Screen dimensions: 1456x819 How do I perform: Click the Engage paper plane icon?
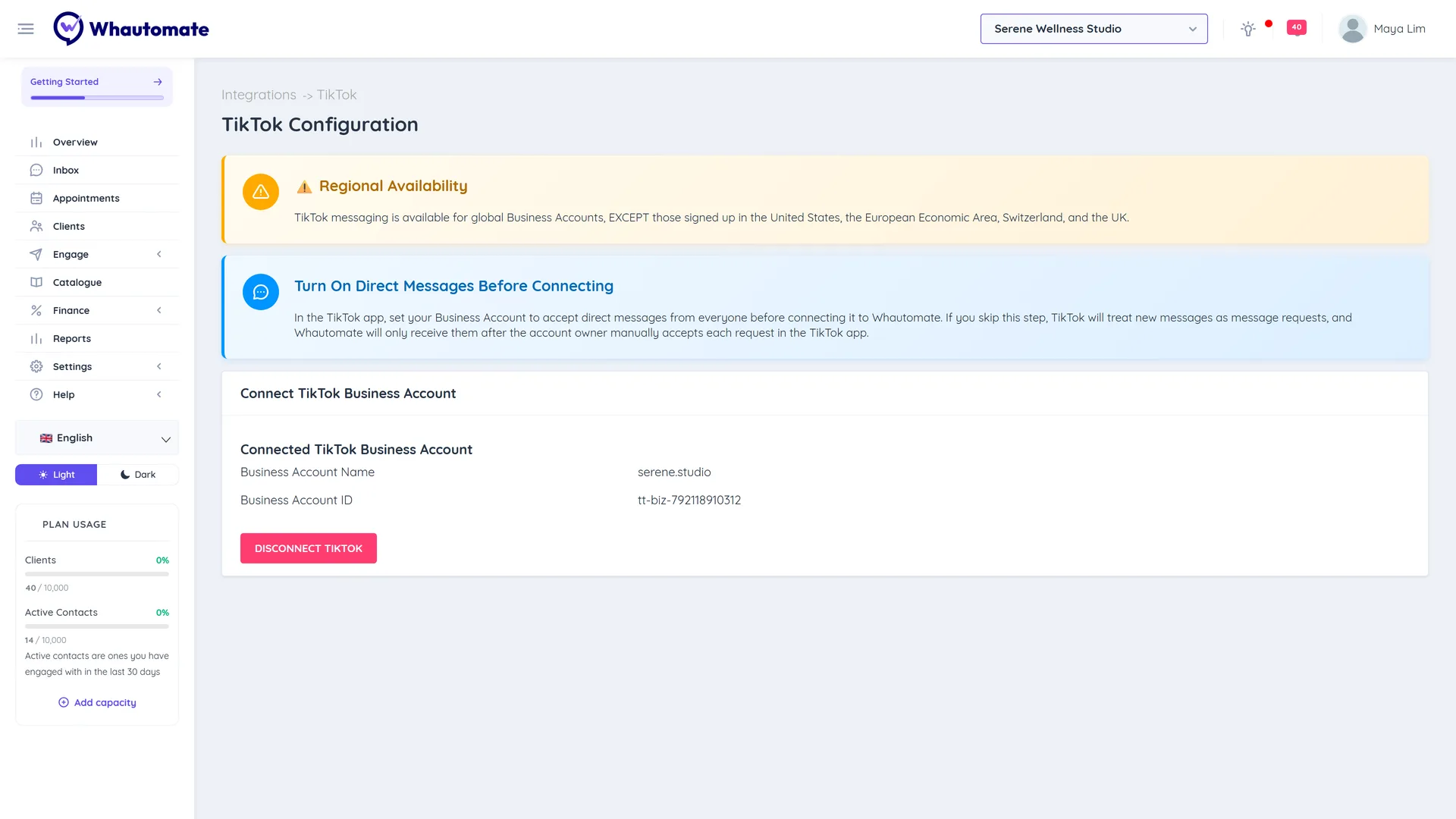[36, 255]
